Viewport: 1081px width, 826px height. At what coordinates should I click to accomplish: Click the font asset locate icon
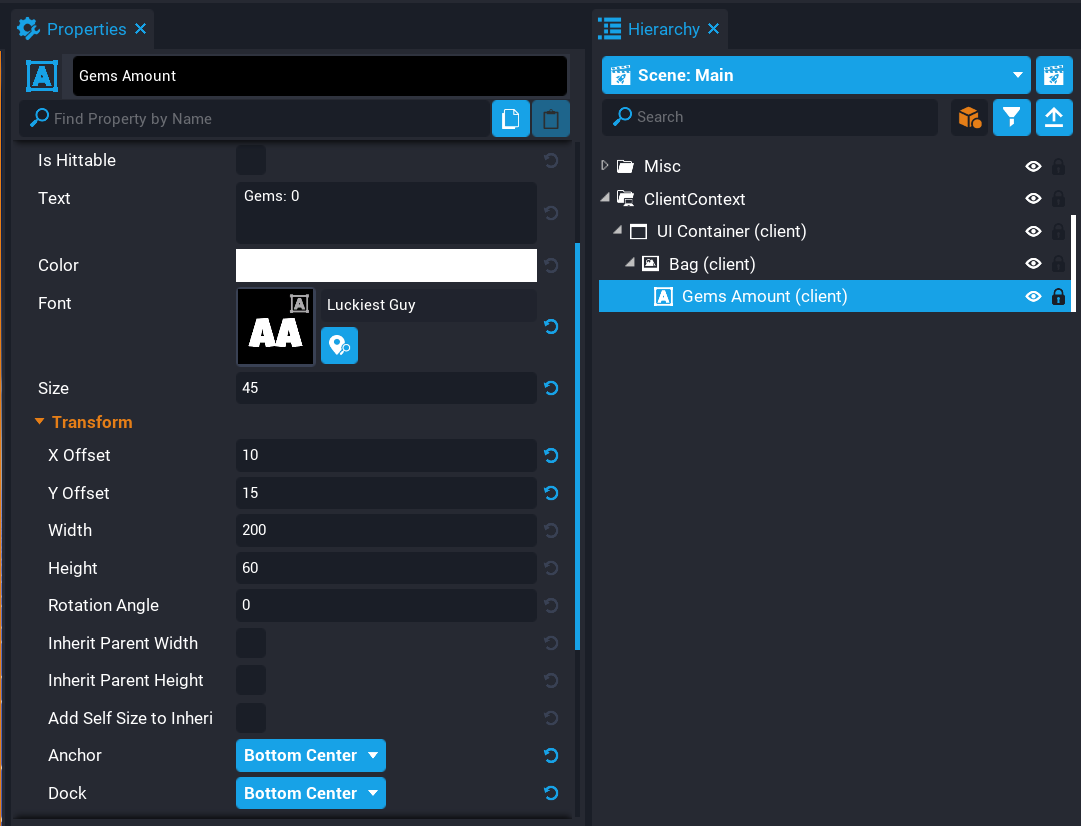click(x=339, y=346)
